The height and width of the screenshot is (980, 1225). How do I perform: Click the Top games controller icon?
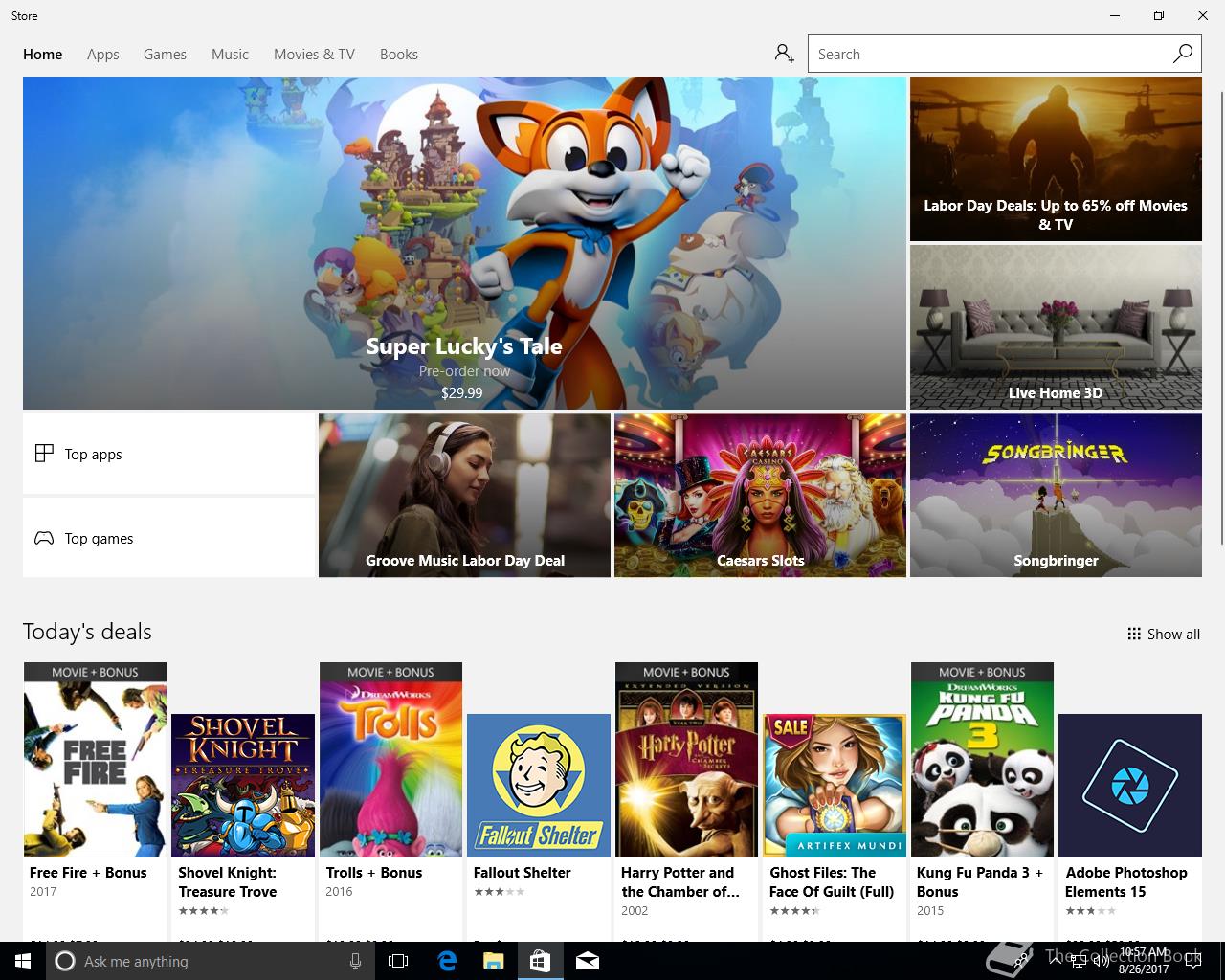(44, 538)
